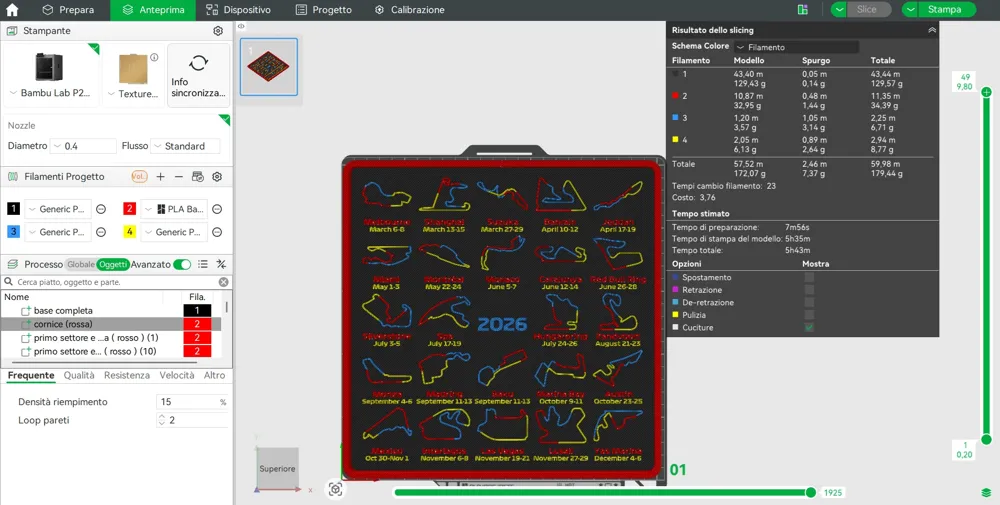
Task: Open the Dispositivo tab
Action: 239,10
